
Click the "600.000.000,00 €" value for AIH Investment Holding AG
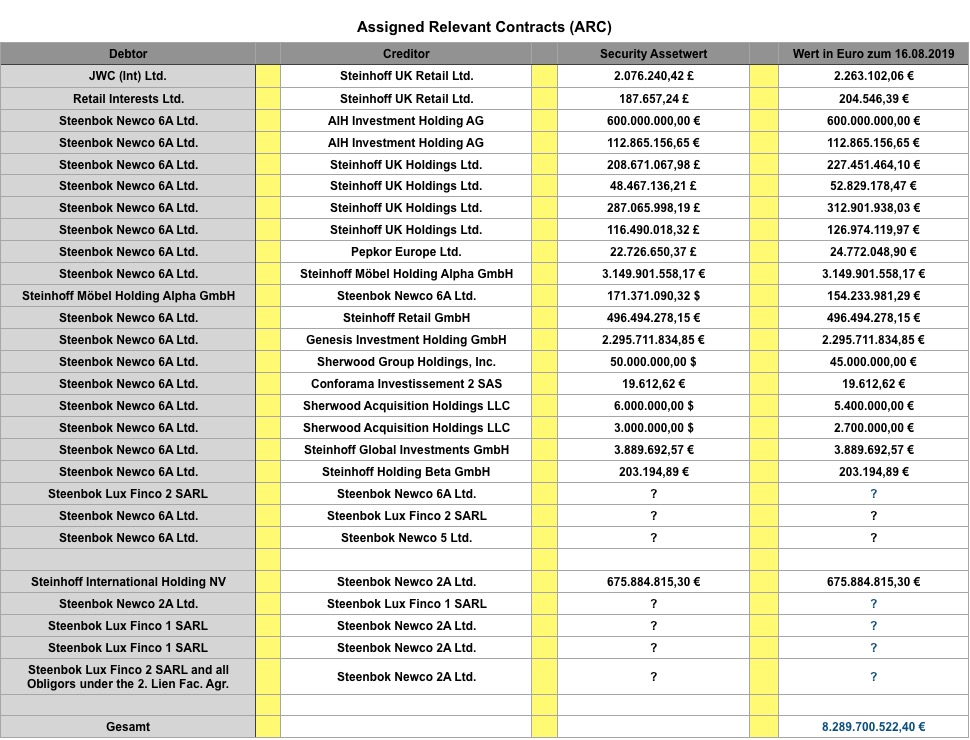point(653,120)
